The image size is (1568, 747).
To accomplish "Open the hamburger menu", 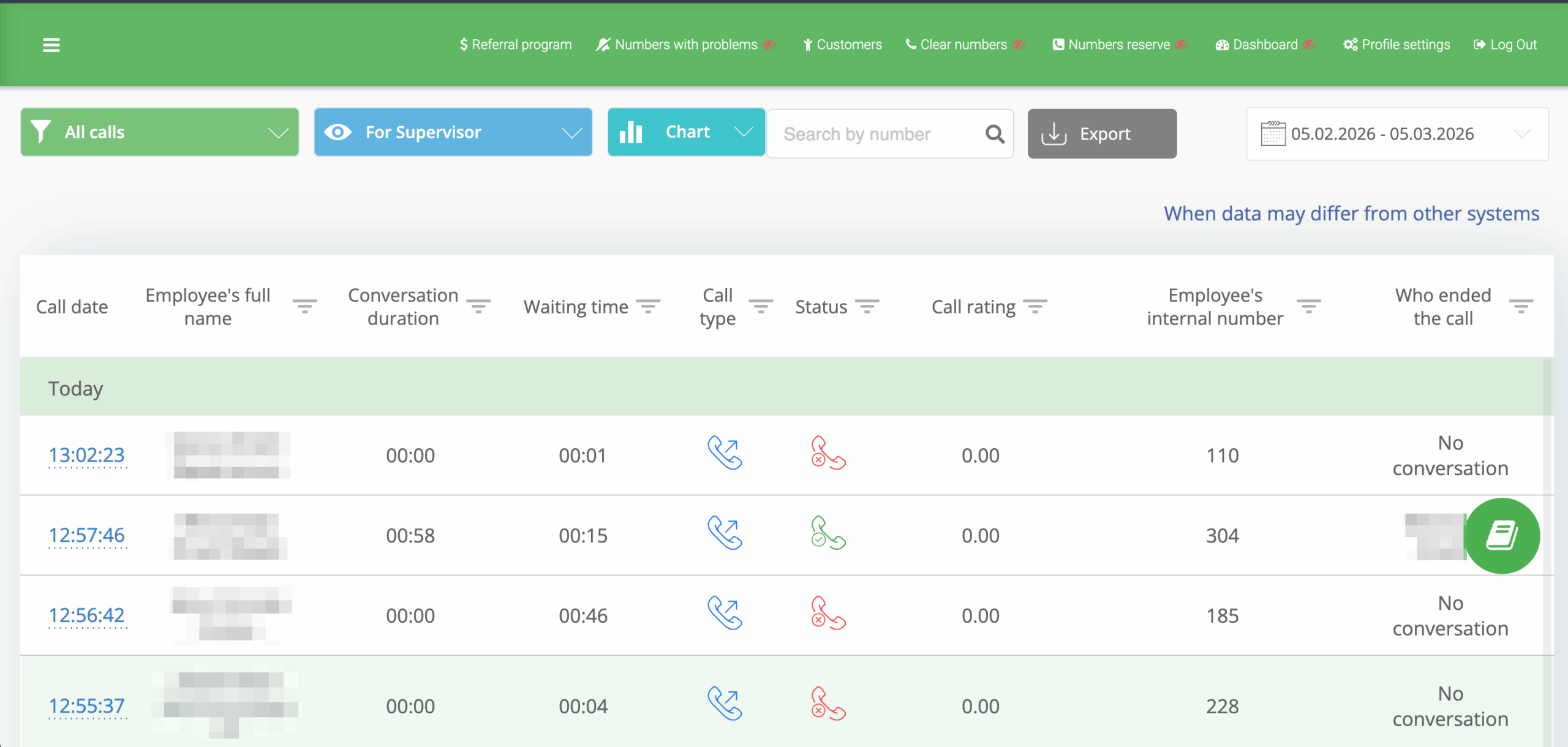I will point(51,45).
